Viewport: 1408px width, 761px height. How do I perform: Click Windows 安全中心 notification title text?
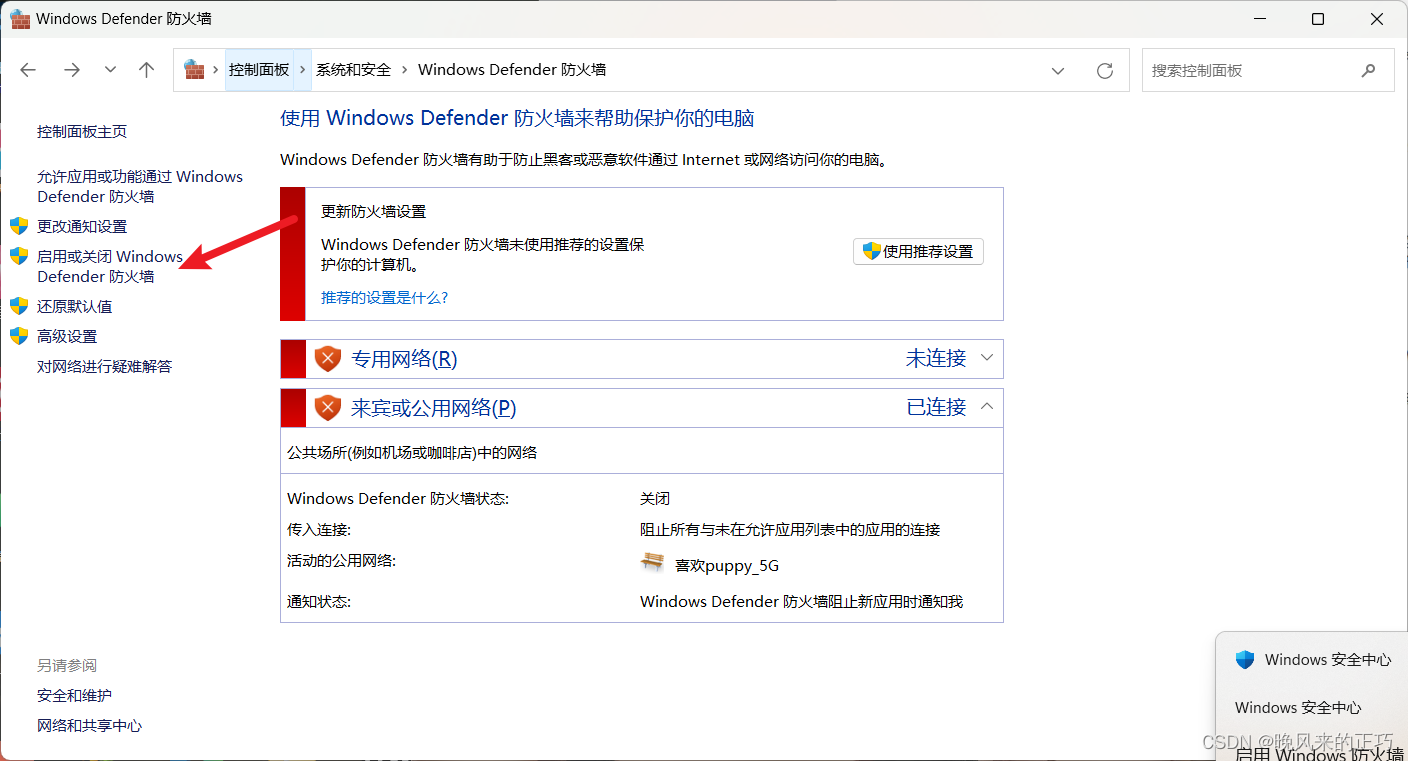pos(1328,660)
